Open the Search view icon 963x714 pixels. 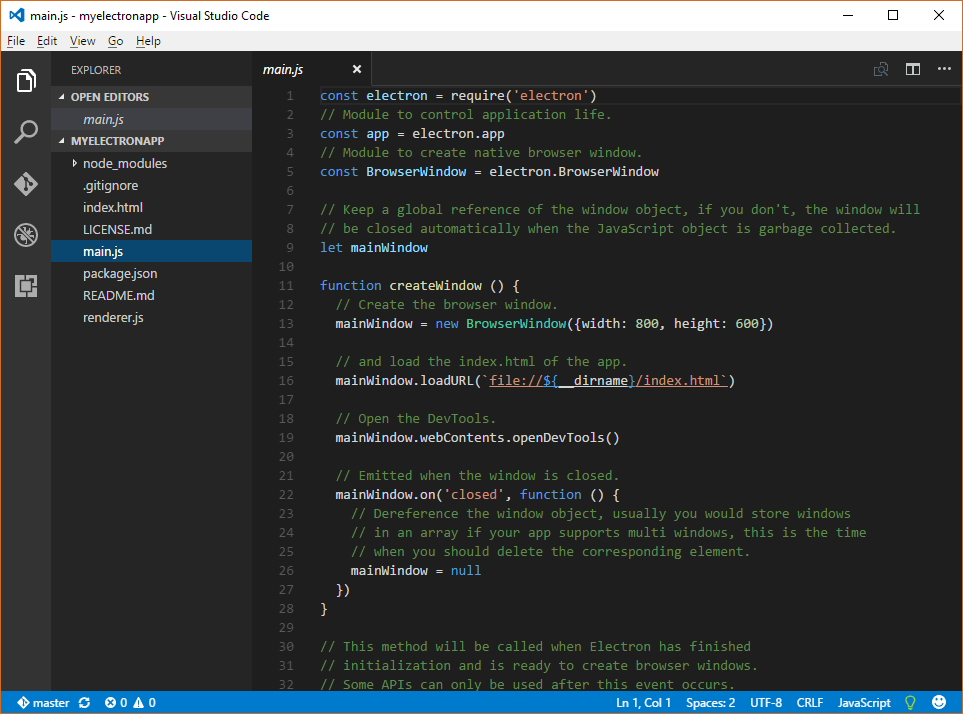point(26,132)
